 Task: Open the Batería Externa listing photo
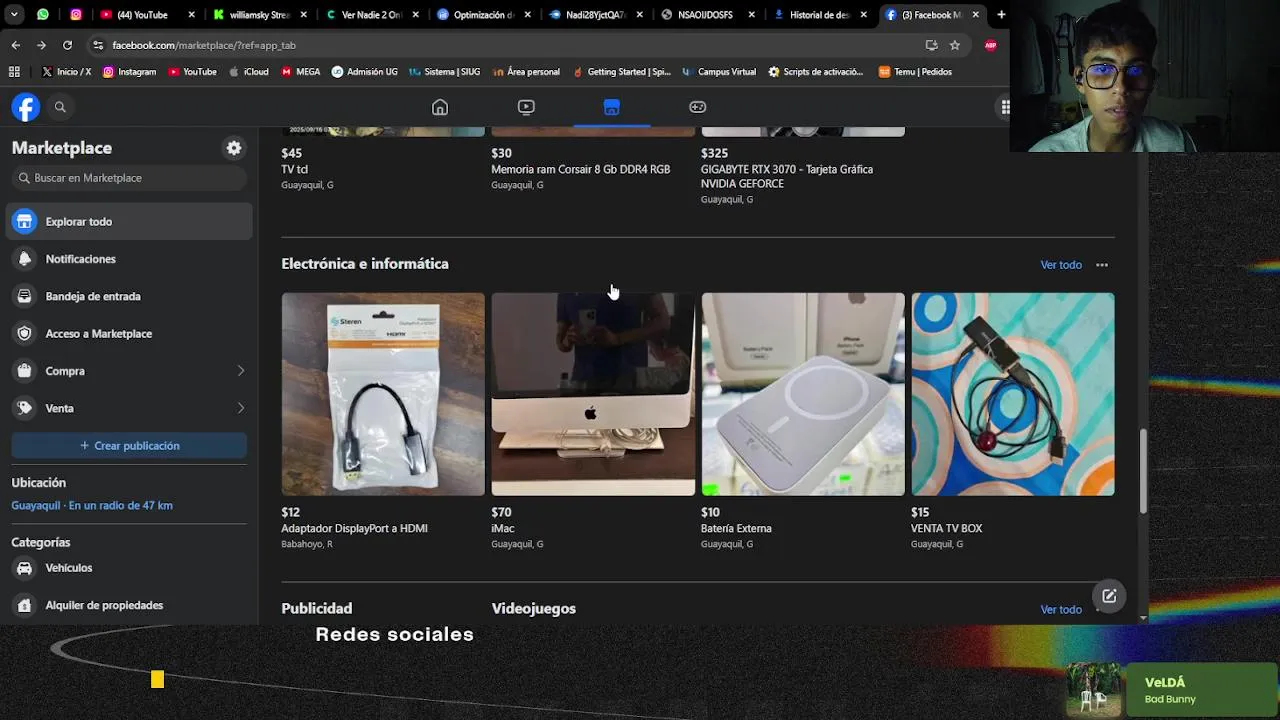click(803, 394)
